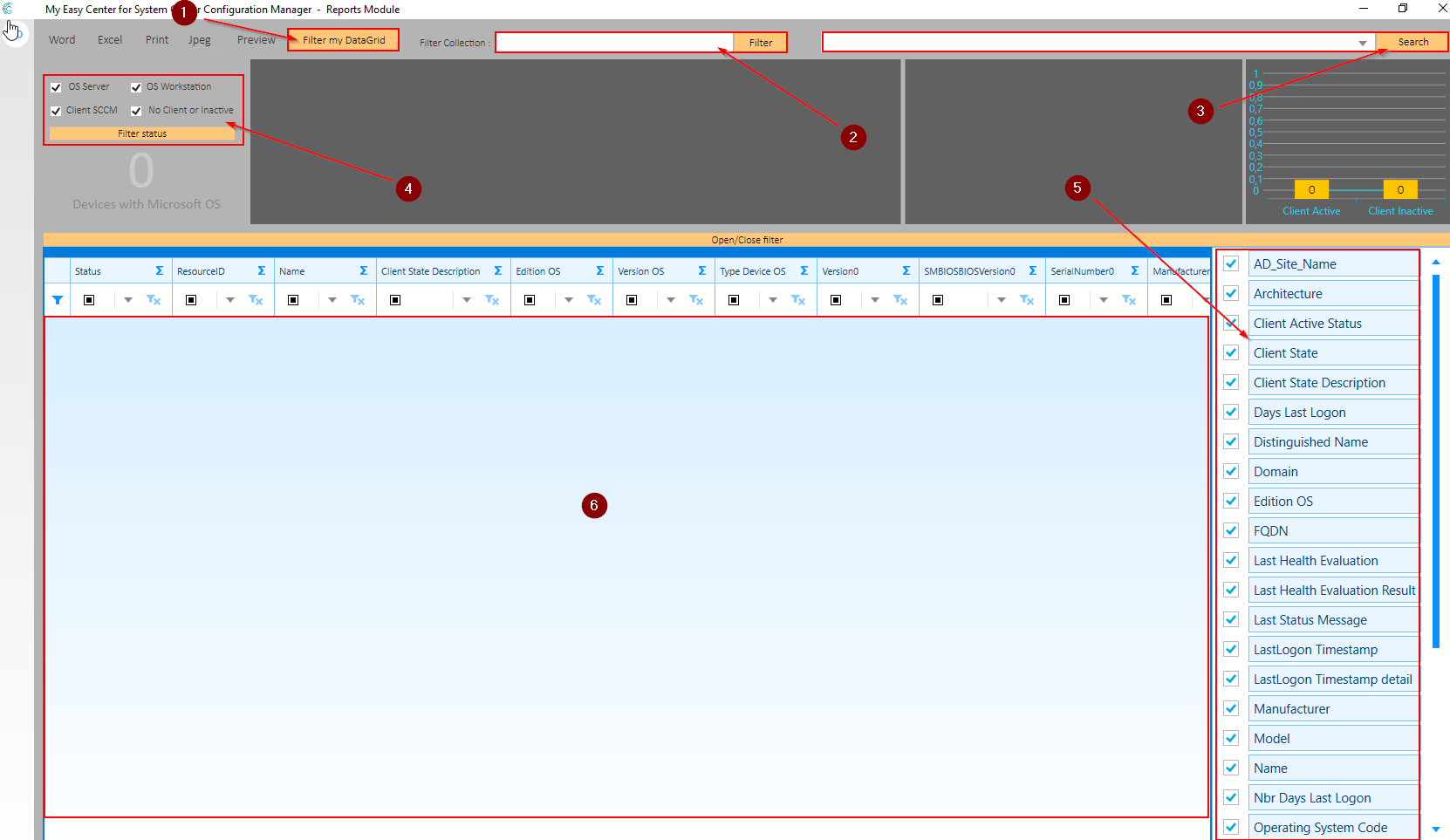Uncheck the Domain column checkbox

(1231, 471)
